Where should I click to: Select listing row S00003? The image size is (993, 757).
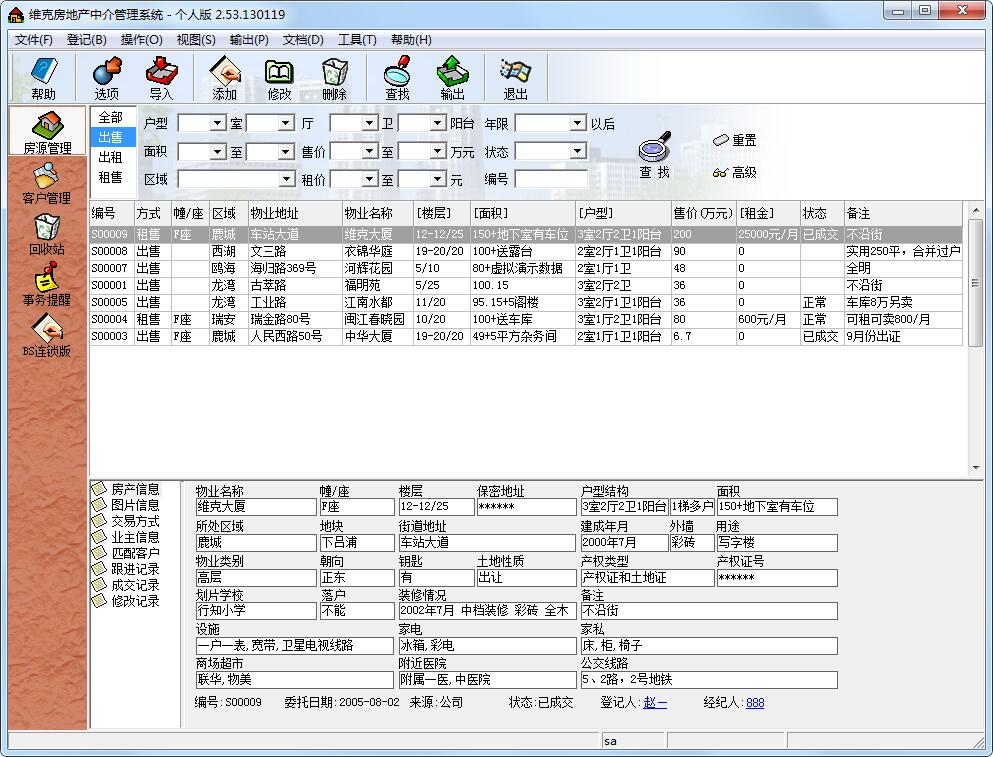[526, 336]
